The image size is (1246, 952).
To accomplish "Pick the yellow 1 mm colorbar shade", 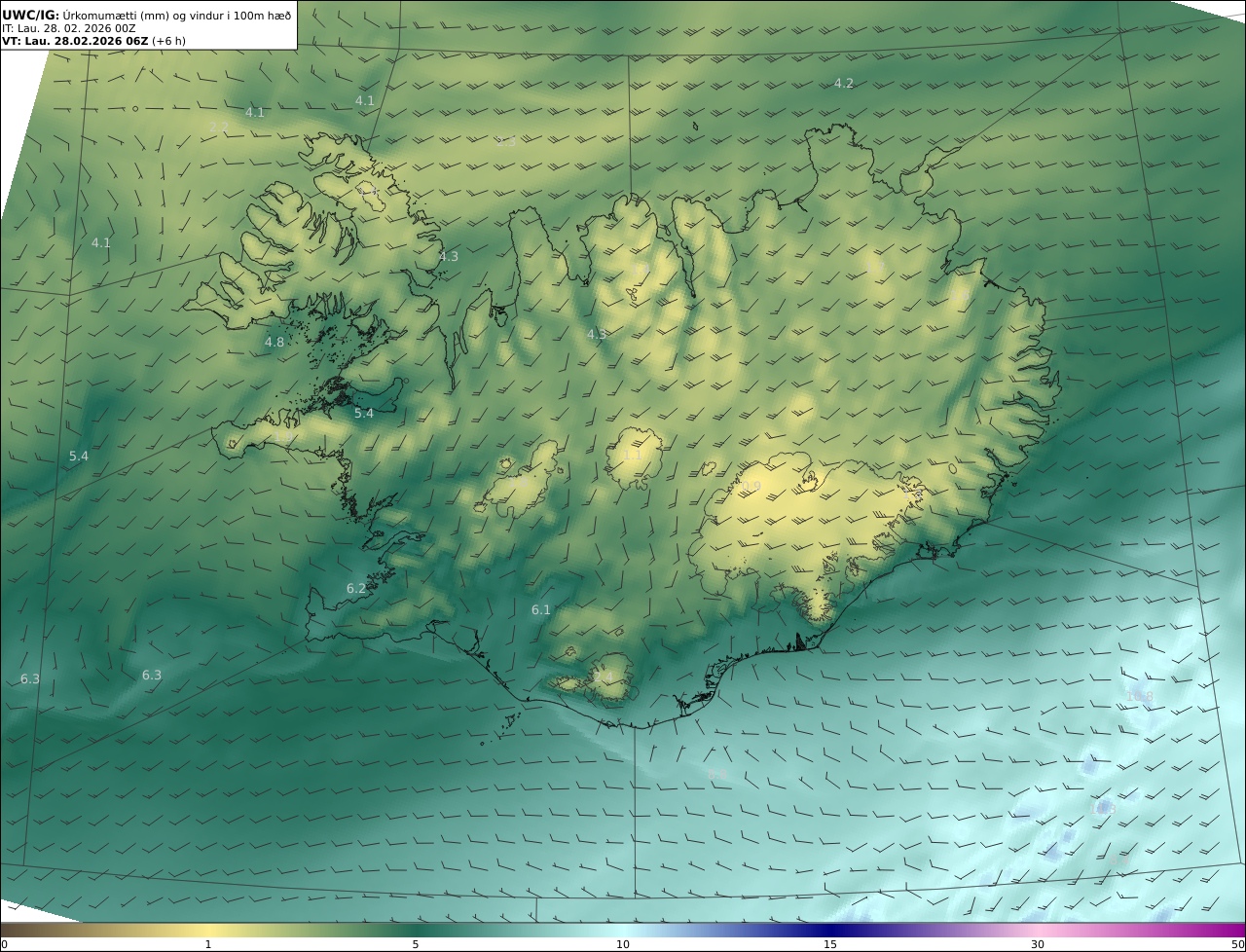I will coord(208,930).
